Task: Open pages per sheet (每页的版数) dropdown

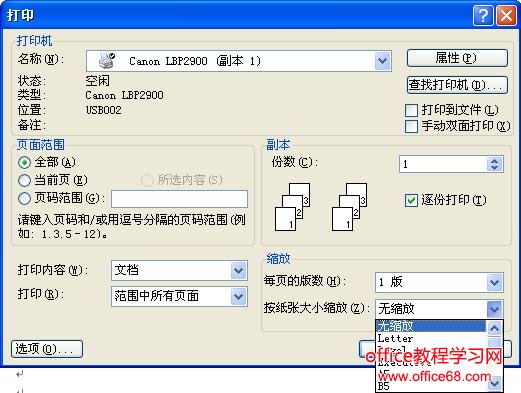Action: point(494,283)
